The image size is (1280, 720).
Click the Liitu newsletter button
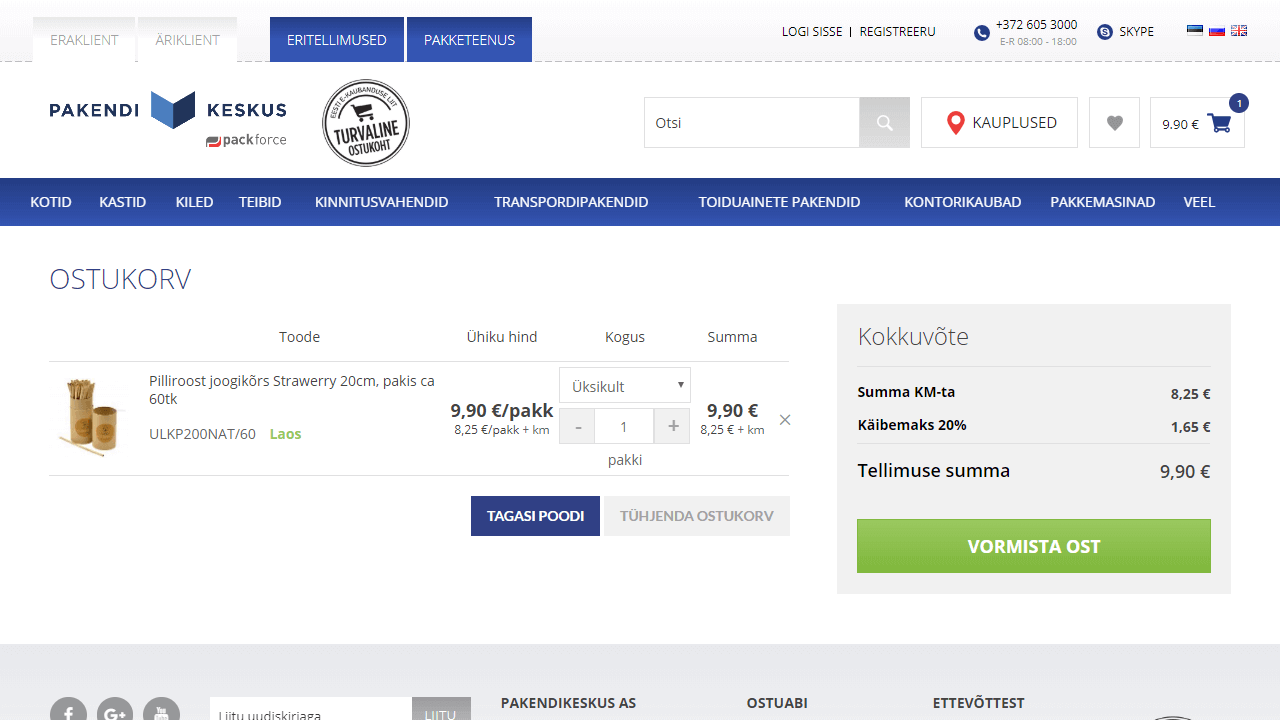441,709
